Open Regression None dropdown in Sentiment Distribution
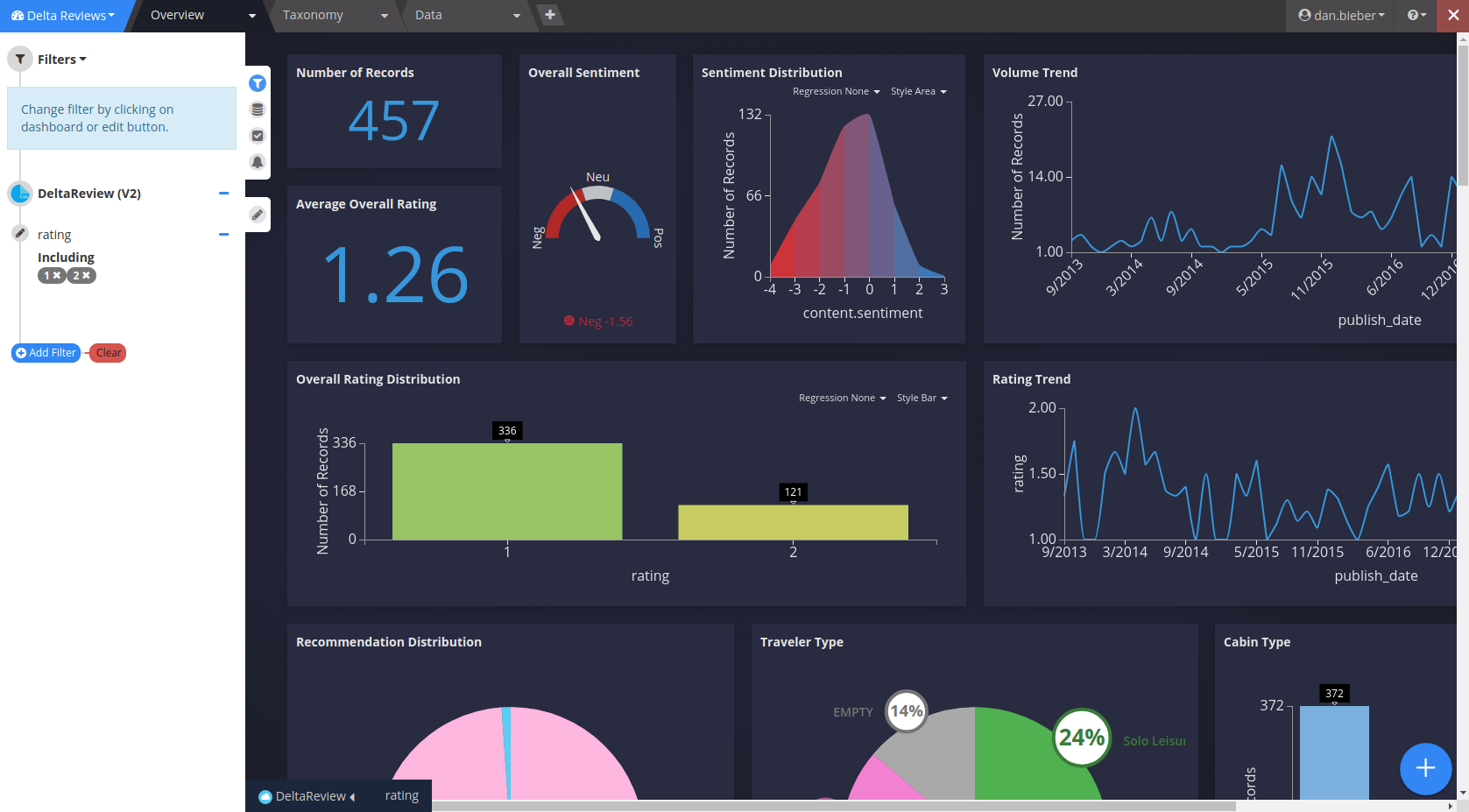 pyautogui.click(x=837, y=91)
